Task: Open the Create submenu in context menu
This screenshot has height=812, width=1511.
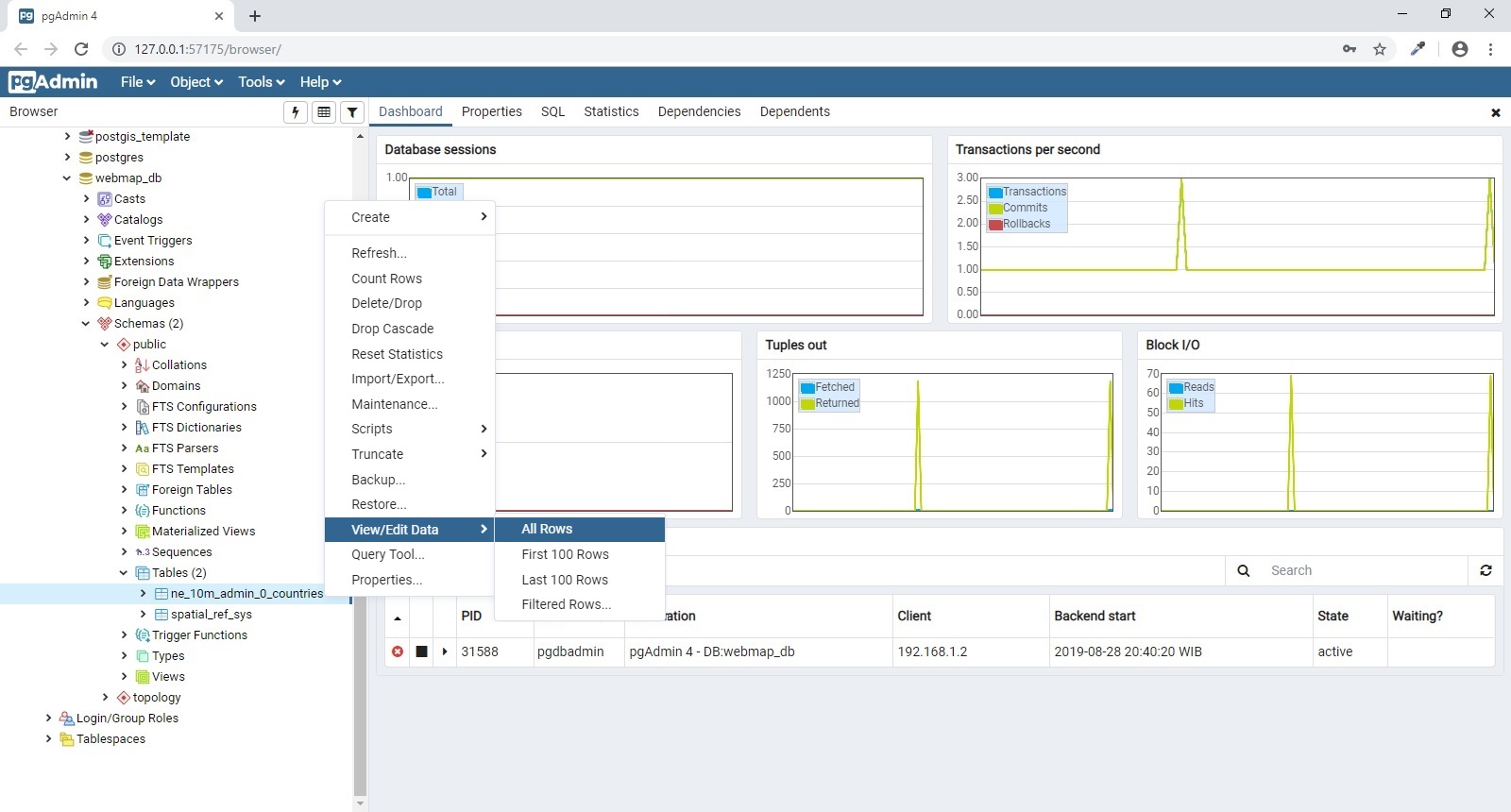Action: click(x=409, y=217)
